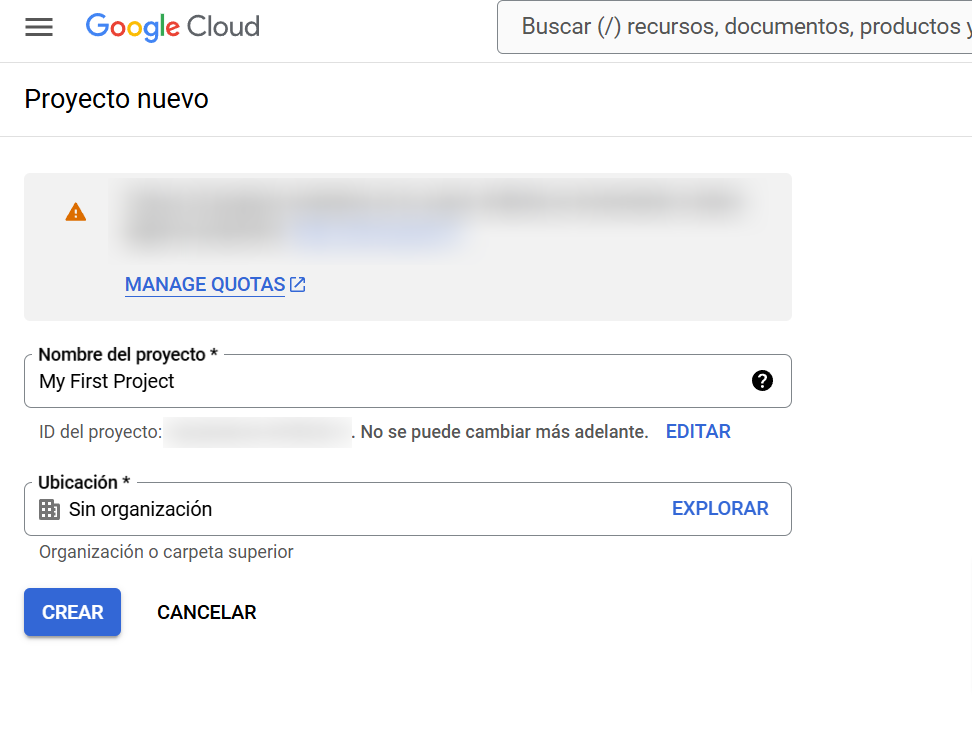This screenshot has width=972, height=732.
Task: Open help tooltip for project name
Action: point(762,381)
